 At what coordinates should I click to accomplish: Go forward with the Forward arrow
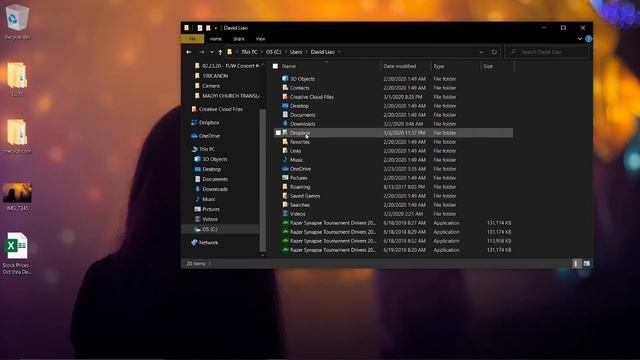pyautogui.click(x=202, y=52)
